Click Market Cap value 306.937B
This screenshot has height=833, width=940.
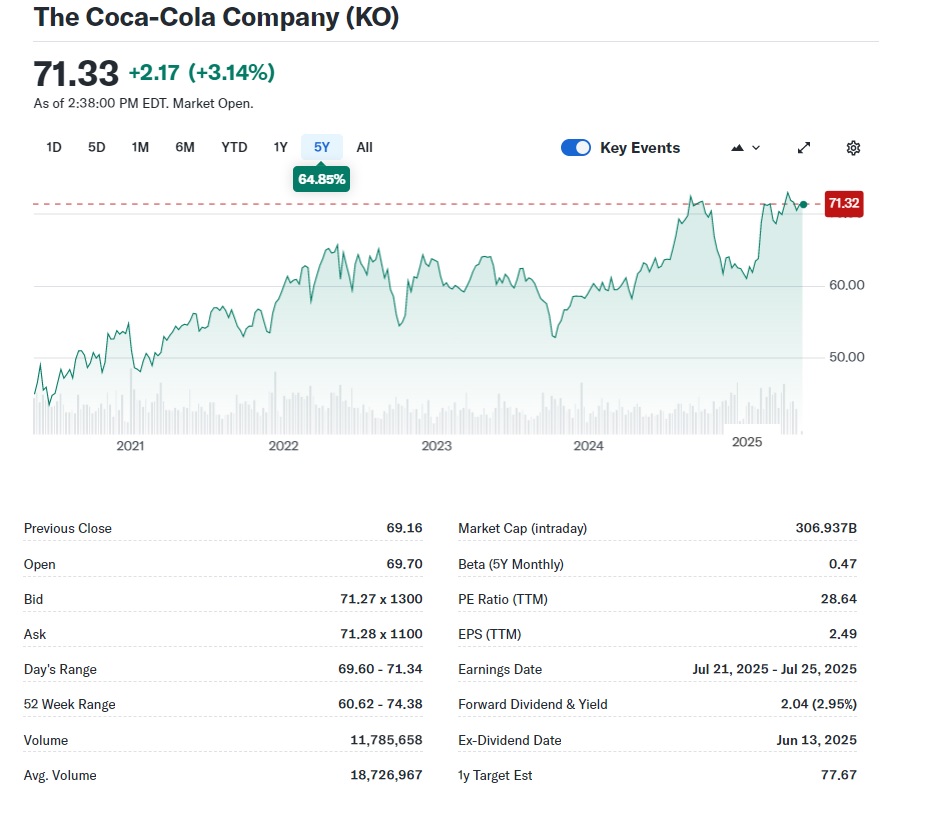coord(826,528)
